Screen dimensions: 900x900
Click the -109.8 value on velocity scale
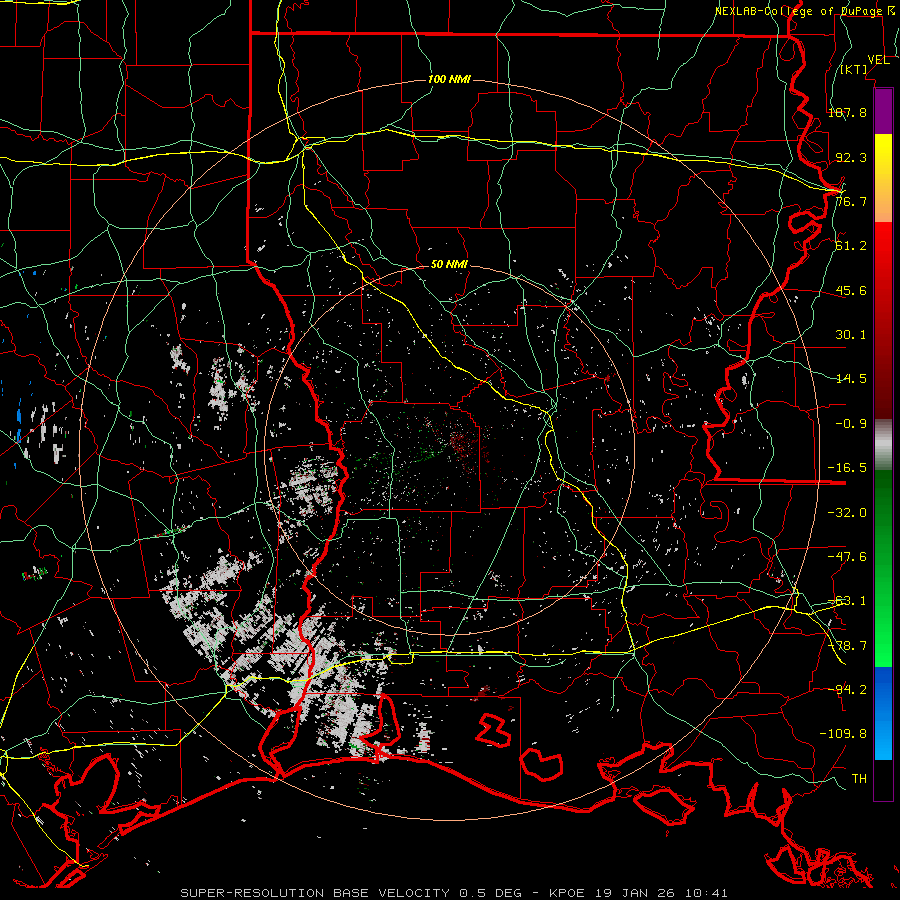843,734
